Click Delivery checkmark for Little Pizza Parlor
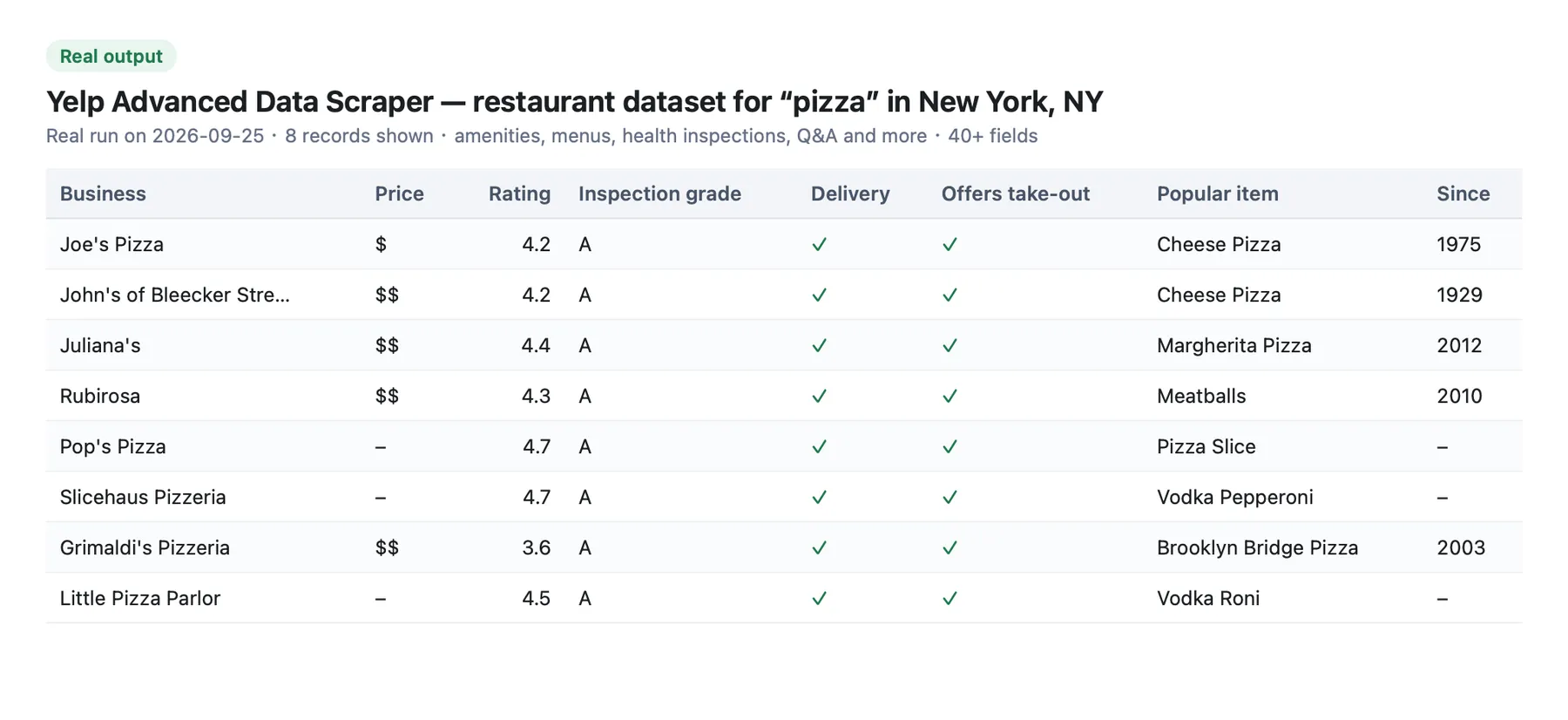 click(819, 598)
